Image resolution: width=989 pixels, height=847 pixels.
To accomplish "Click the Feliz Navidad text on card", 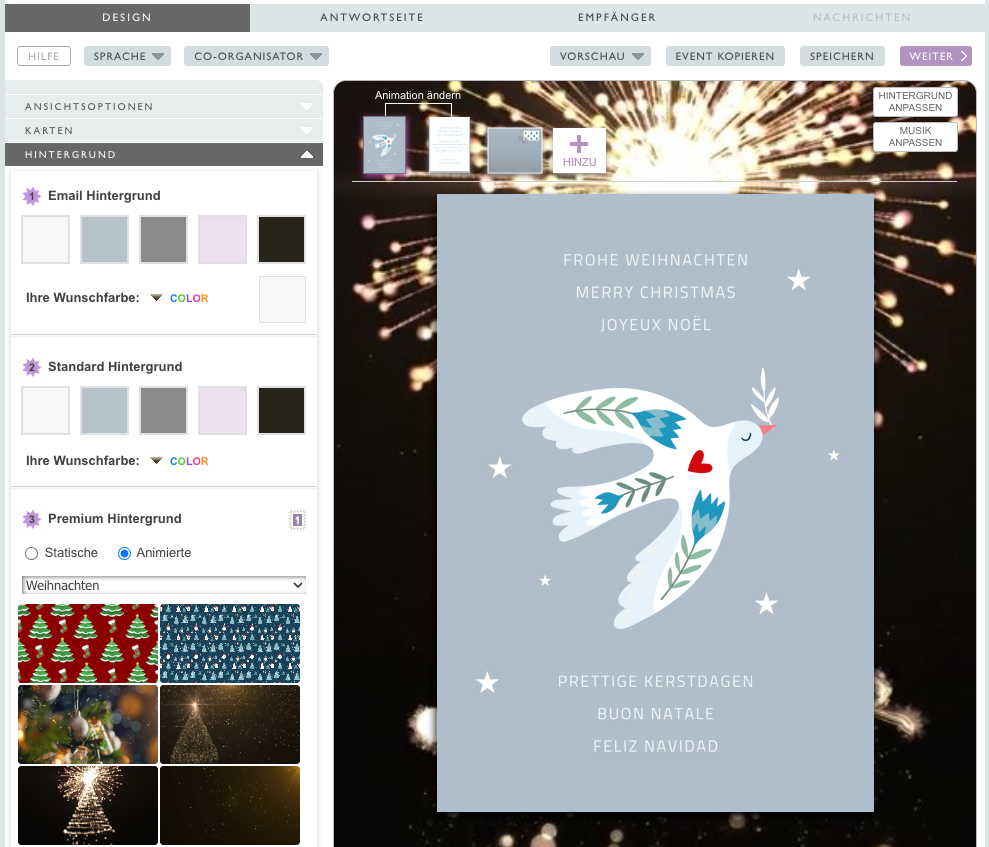I will [x=655, y=746].
